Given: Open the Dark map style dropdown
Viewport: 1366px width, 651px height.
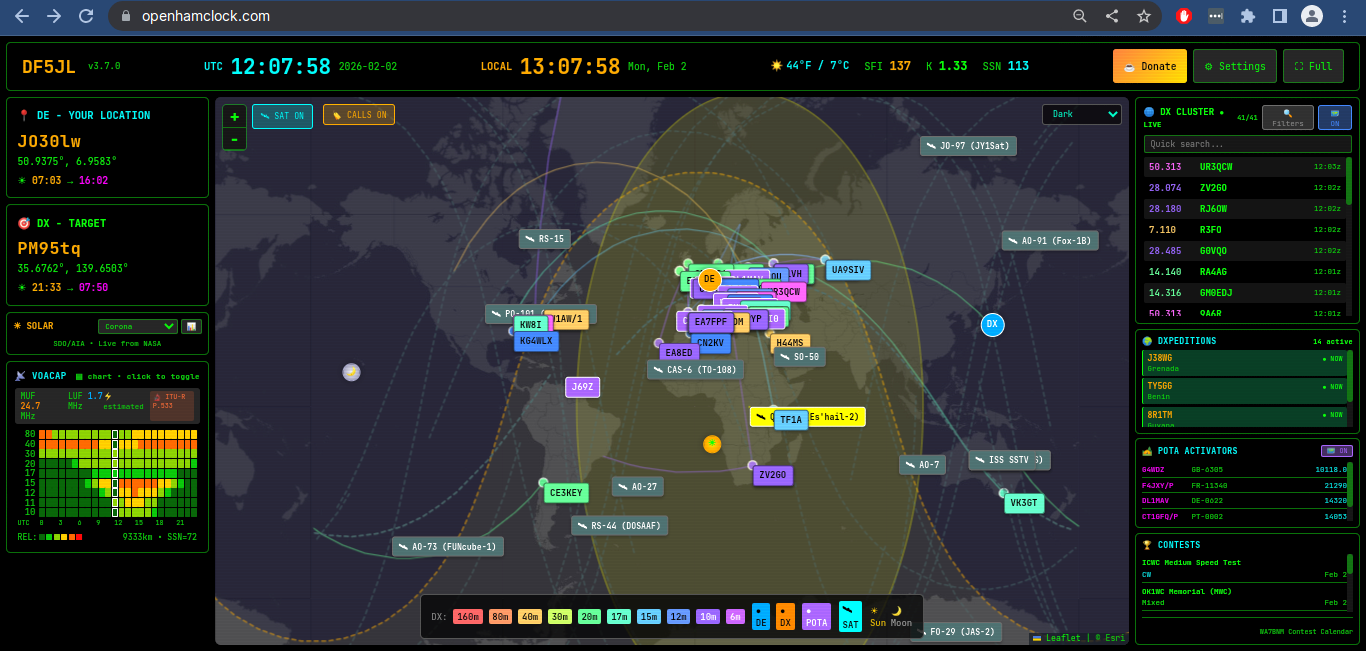Looking at the screenshot, I should tap(1081, 114).
